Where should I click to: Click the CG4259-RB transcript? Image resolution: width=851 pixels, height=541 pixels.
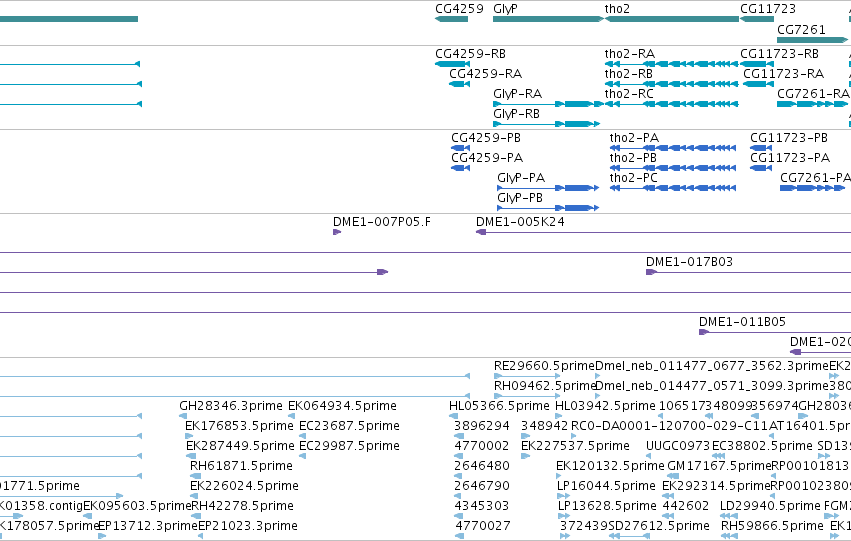pyautogui.click(x=453, y=64)
